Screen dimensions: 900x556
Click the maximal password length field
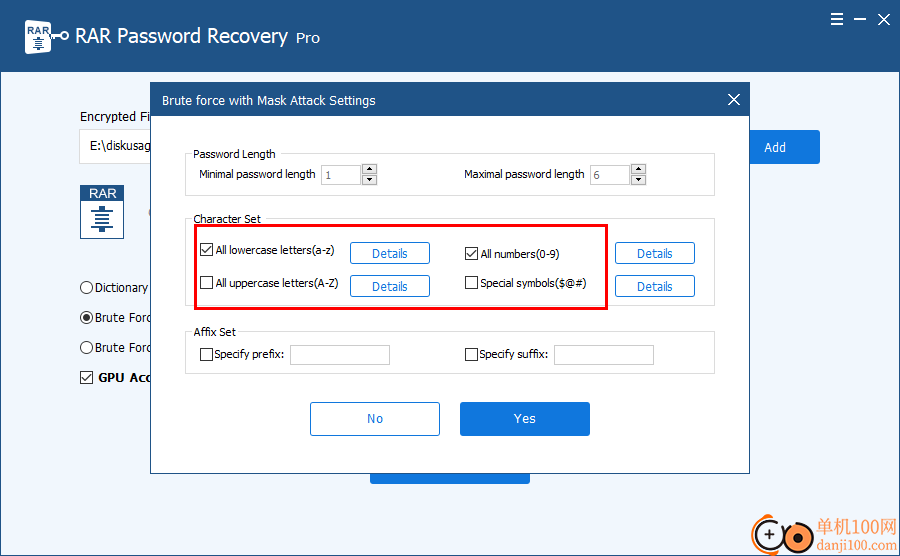610,174
